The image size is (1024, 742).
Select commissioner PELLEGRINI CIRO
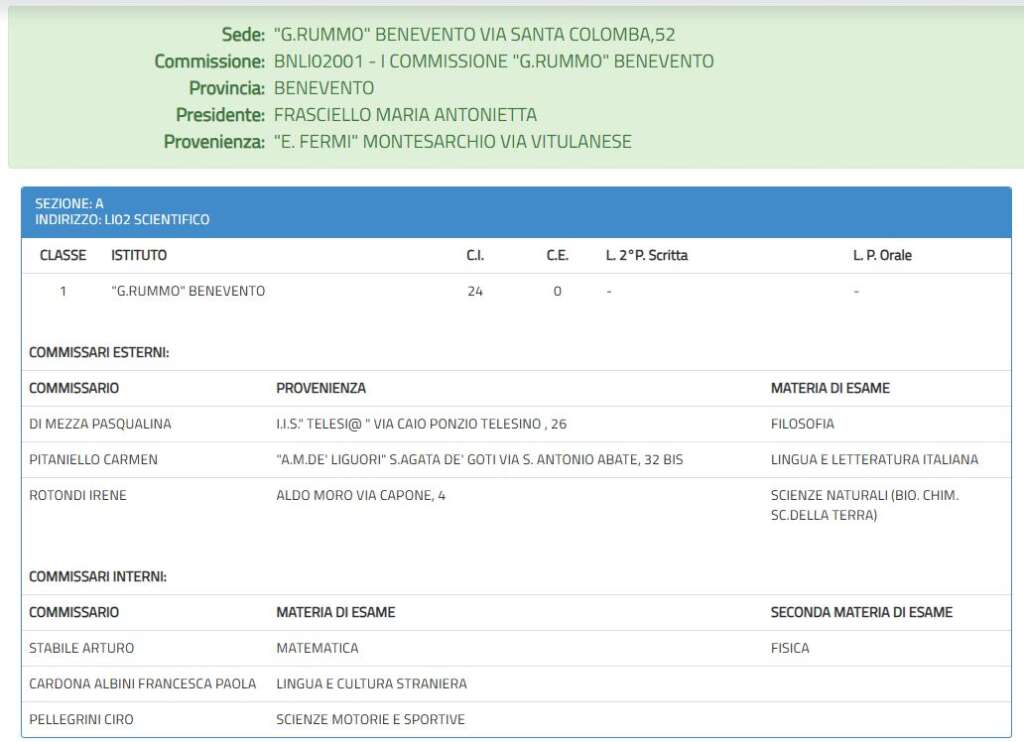81,720
